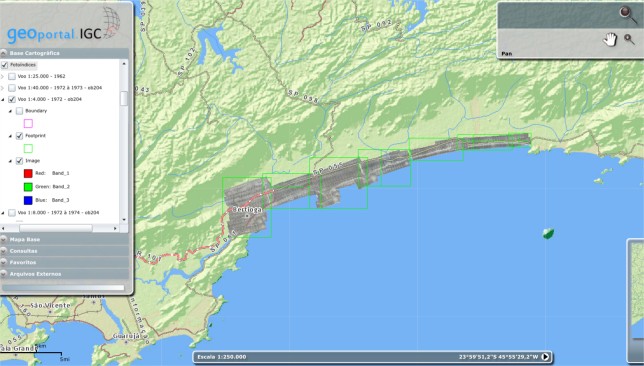Collapse the Voo 1:4.000 - 1972 node
The image size is (644, 366).
click(2, 99)
